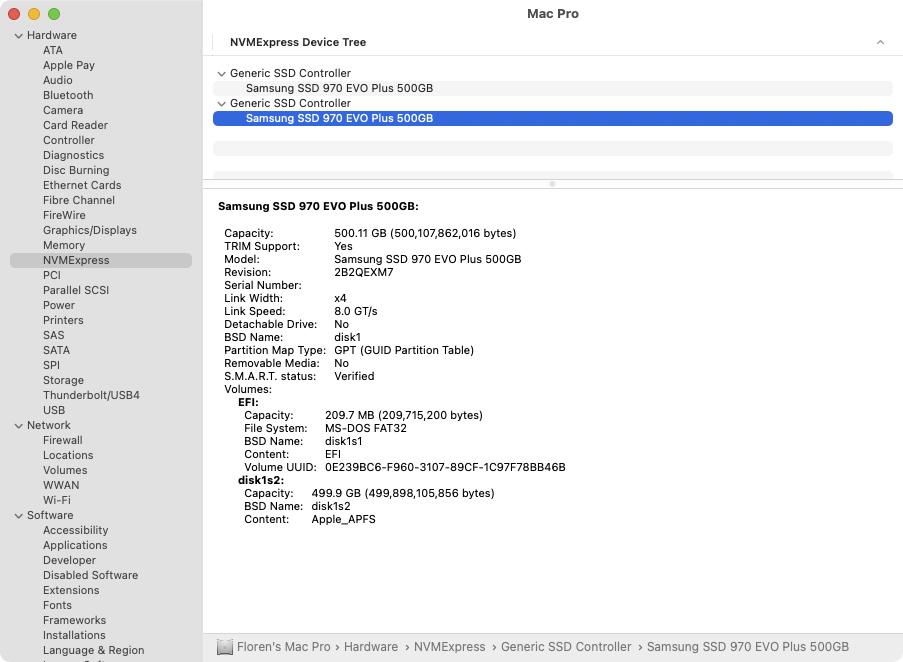
Task: Select SAS in the sidebar
Action: (x=54, y=335)
